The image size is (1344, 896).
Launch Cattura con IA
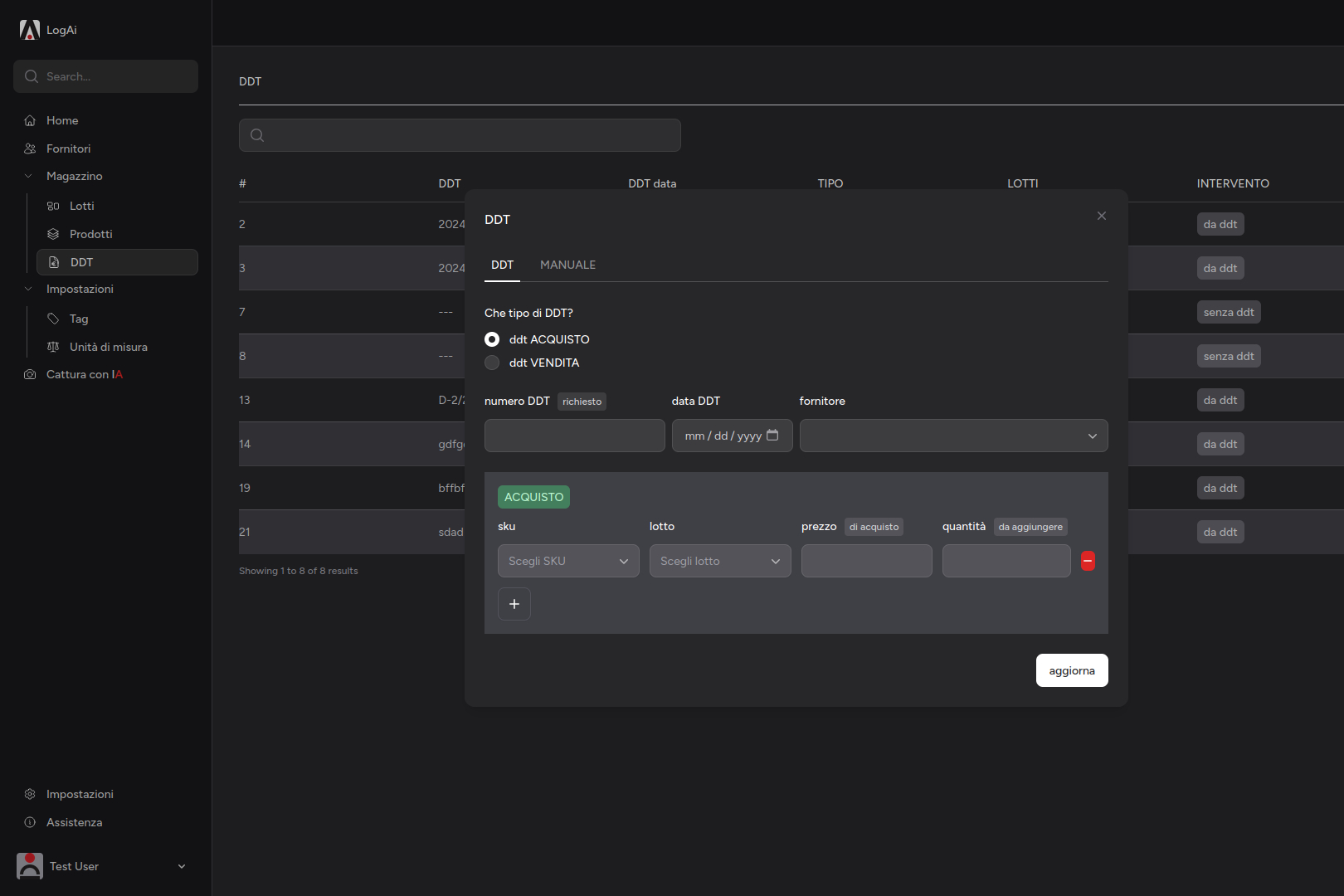84,374
